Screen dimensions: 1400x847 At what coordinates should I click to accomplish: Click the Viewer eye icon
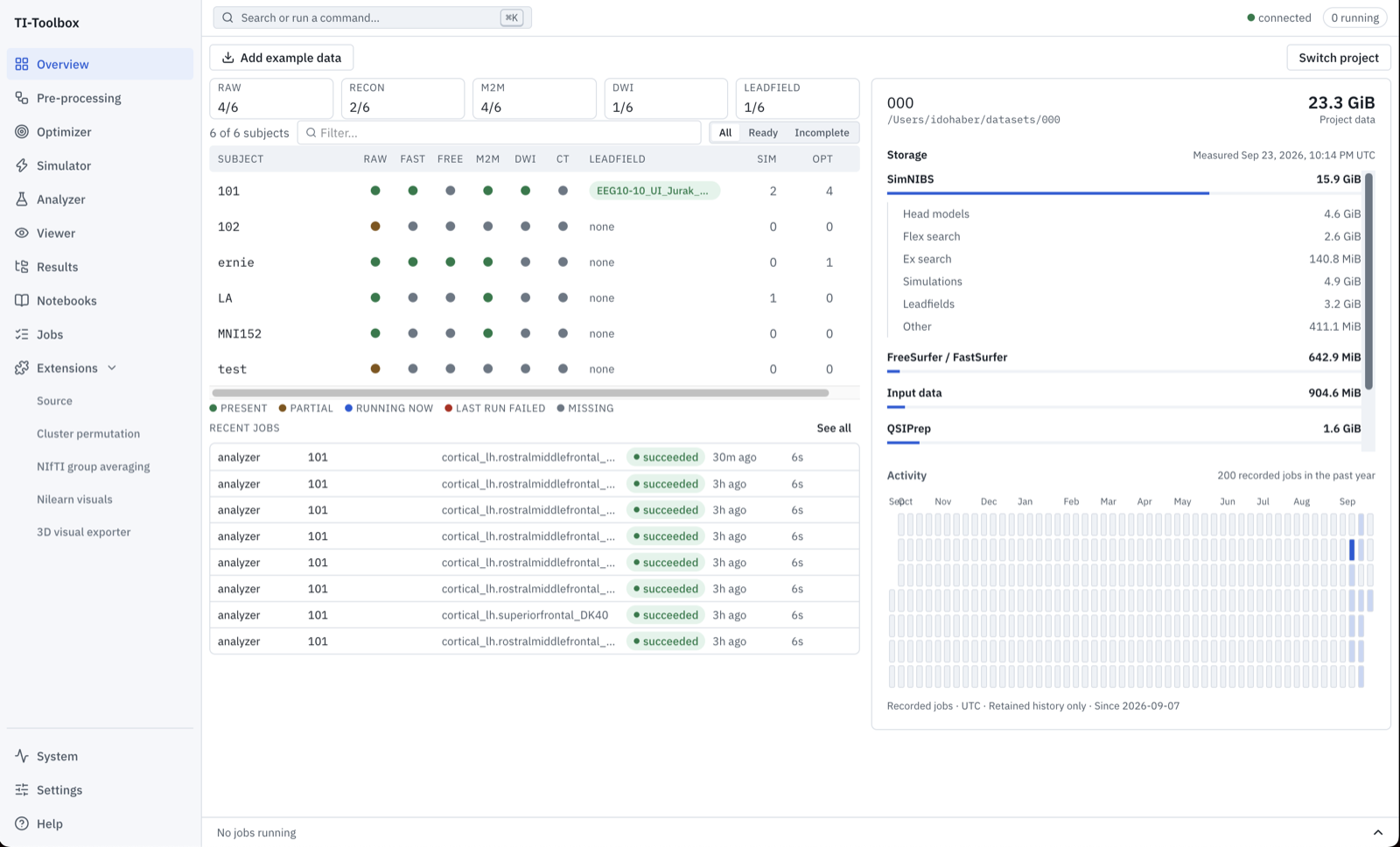click(x=22, y=233)
